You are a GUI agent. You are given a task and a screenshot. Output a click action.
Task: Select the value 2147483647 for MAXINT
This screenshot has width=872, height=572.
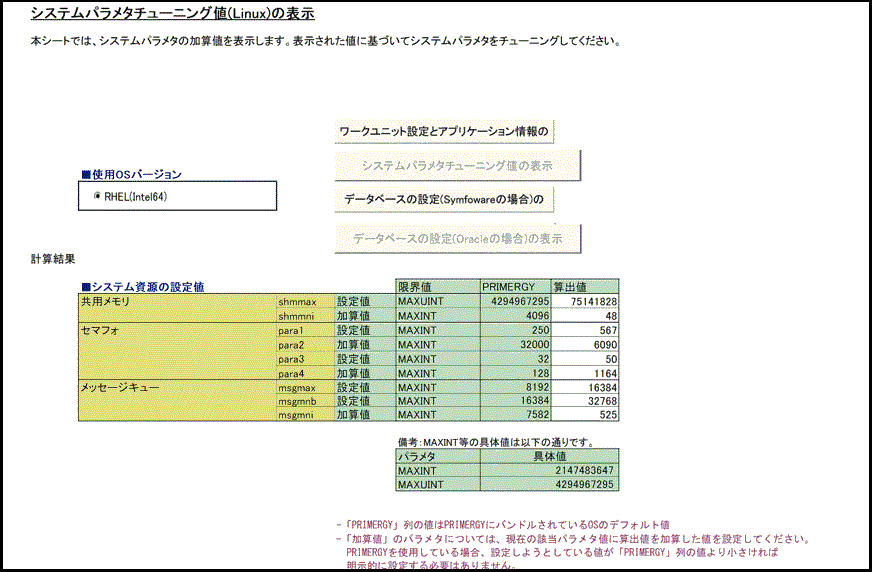pos(549,470)
